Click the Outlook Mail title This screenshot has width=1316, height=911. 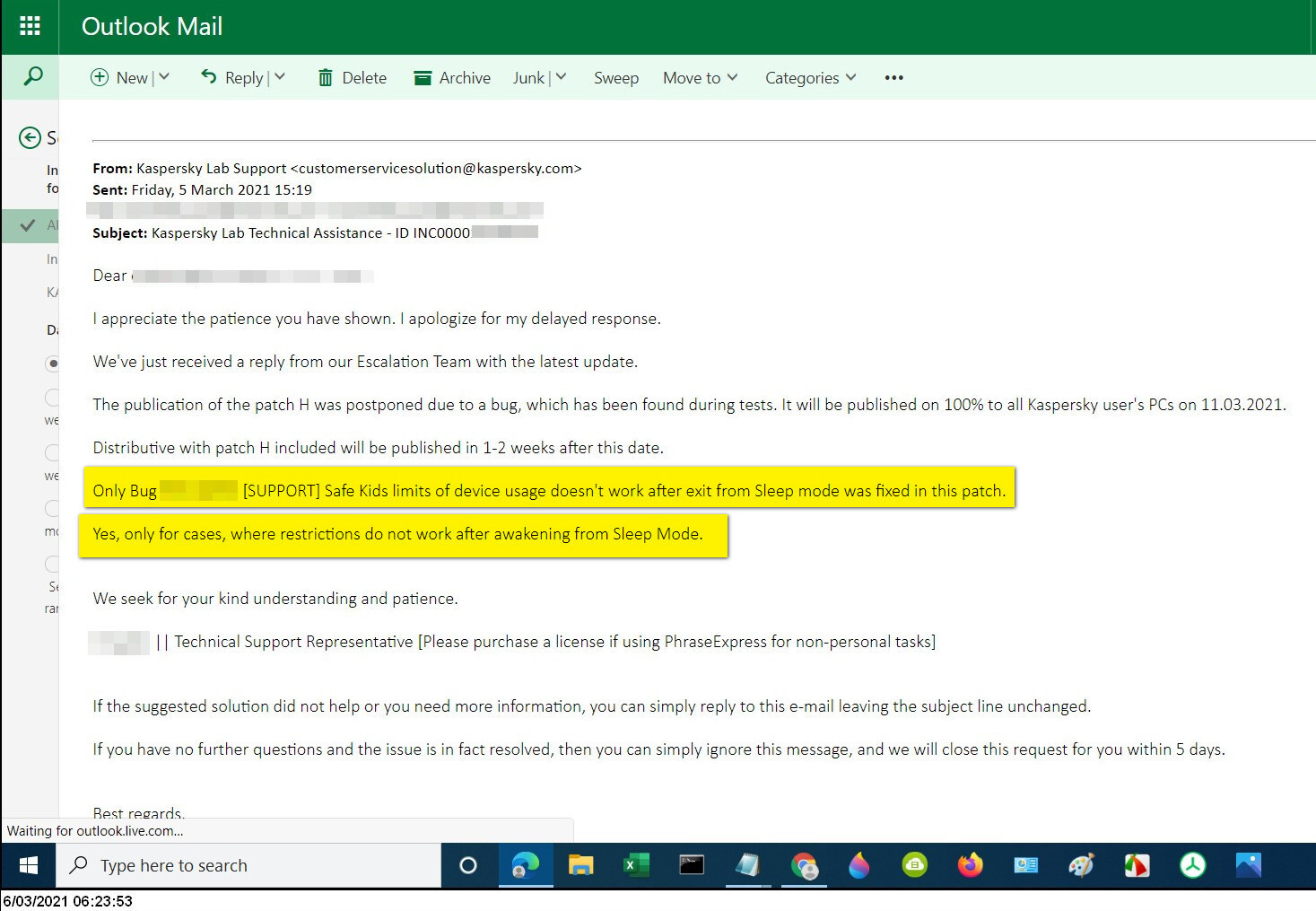coord(152,27)
